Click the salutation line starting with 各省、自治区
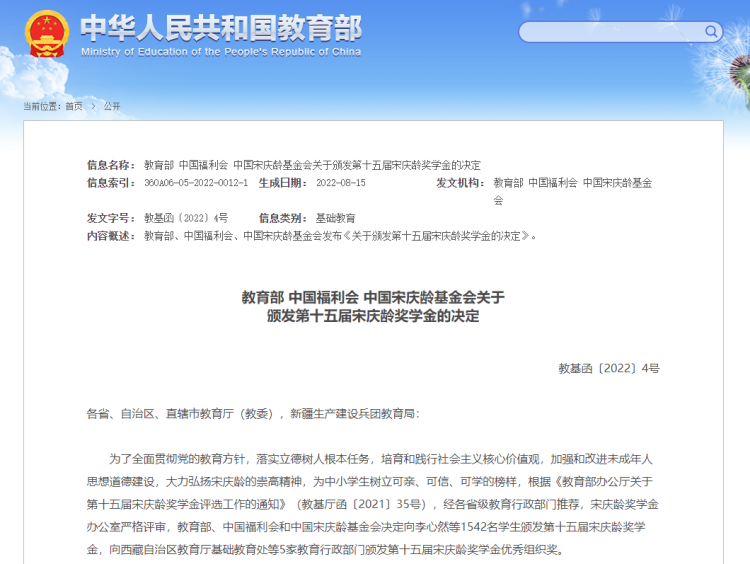750x564 pixels. 253,412
